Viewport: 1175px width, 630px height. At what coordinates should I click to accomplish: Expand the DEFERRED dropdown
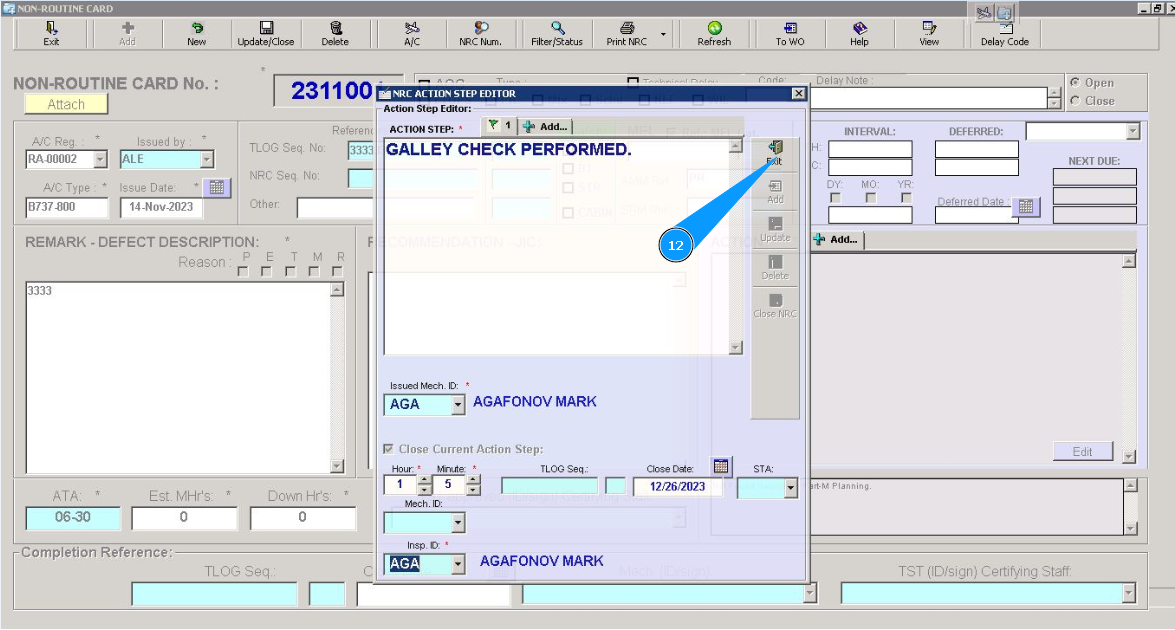point(1132,132)
